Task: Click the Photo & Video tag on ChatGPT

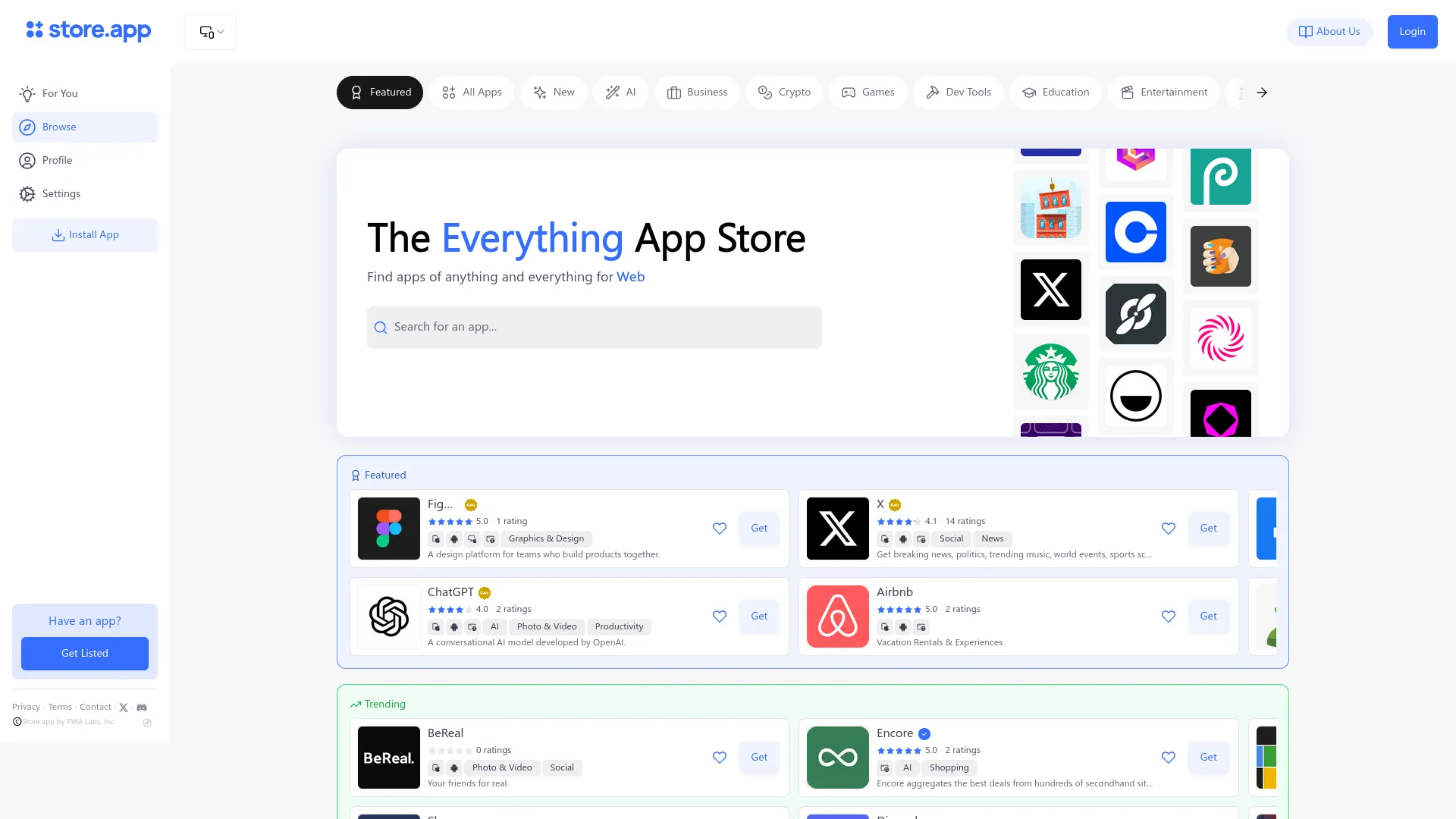Action: pos(547,627)
